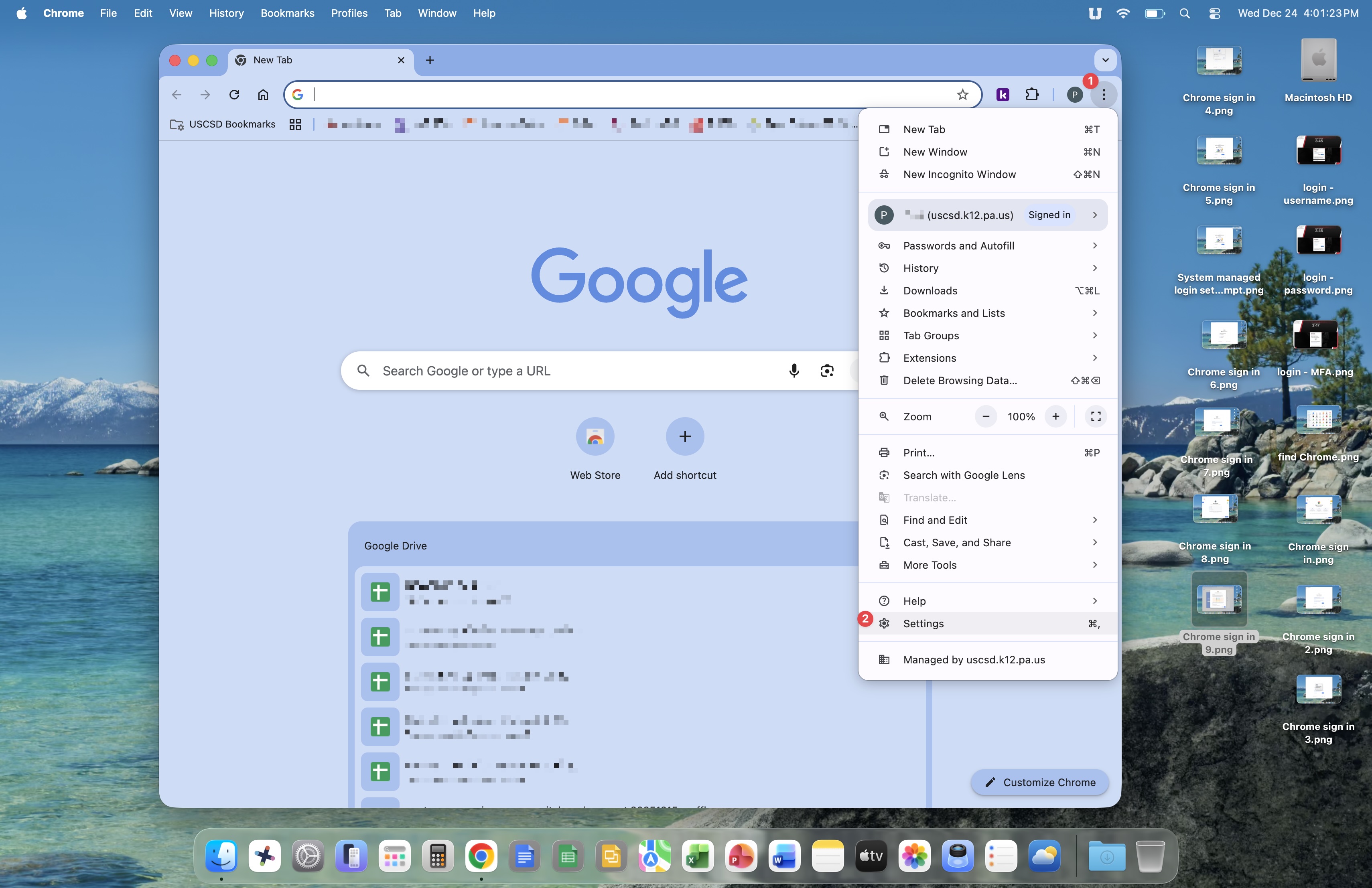This screenshot has width=1372, height=888.
Task: Open the Web Store shortcut
Action: click(x=595, y=437)
